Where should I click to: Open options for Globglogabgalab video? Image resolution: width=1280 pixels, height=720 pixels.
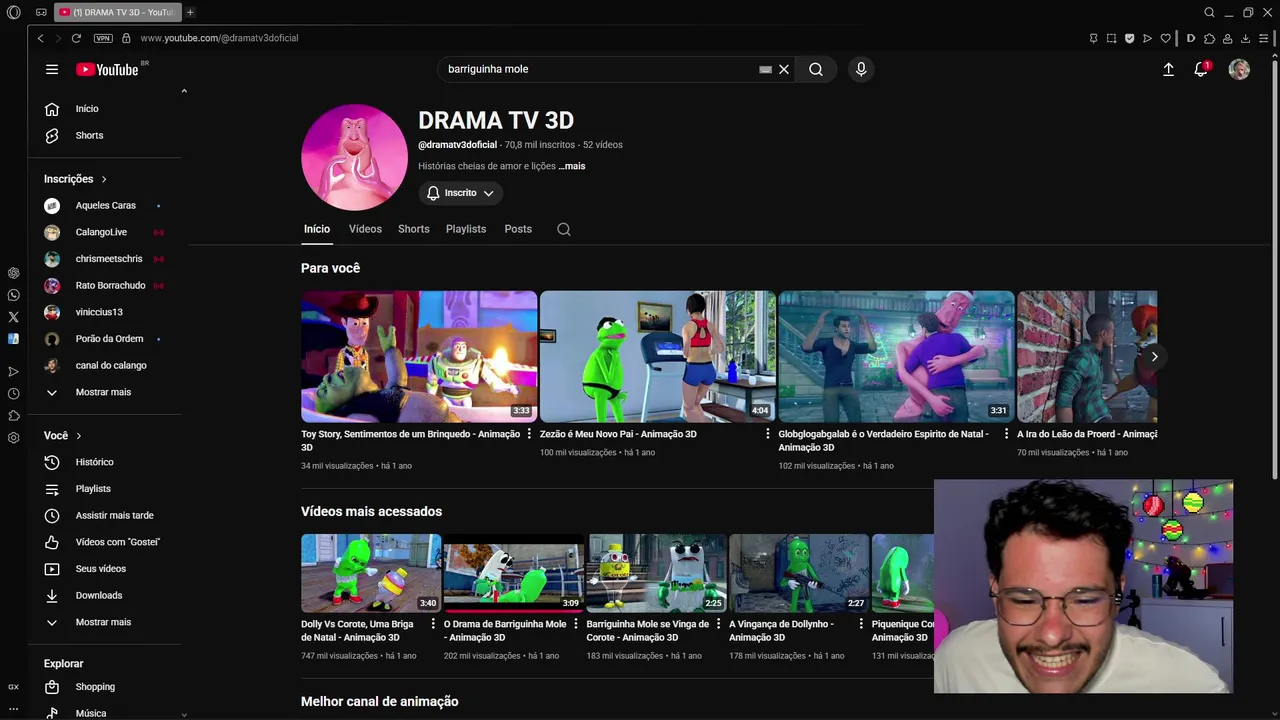coord(1006,434)
